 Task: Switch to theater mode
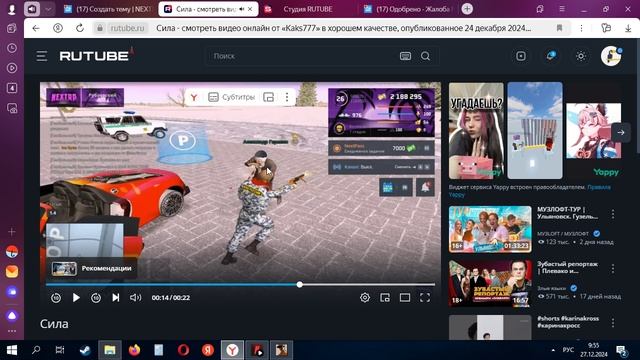coord(405,298)
